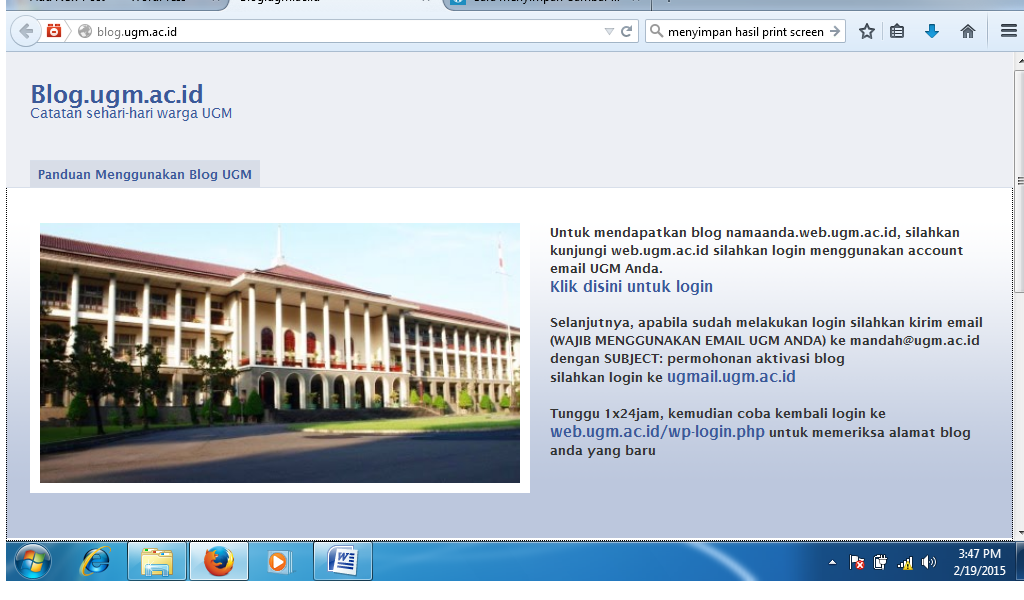
Task: Click the tagline 'Catatan sehari-hari warga UGM'
Action: 131,114
